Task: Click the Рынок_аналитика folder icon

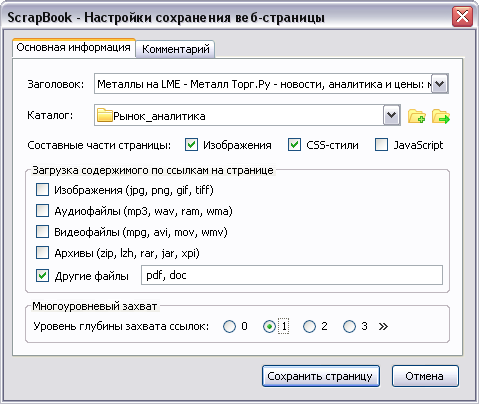Action: click(104, 115)
